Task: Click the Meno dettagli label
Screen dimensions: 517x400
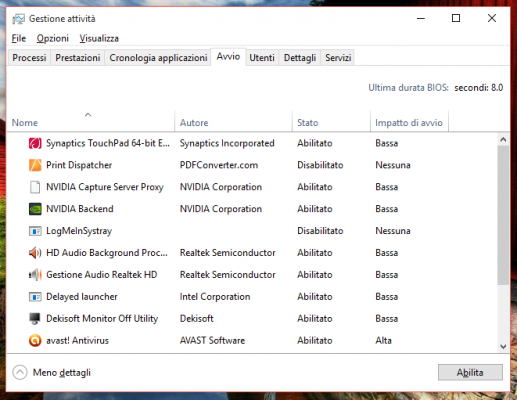Action: [62, 373]
